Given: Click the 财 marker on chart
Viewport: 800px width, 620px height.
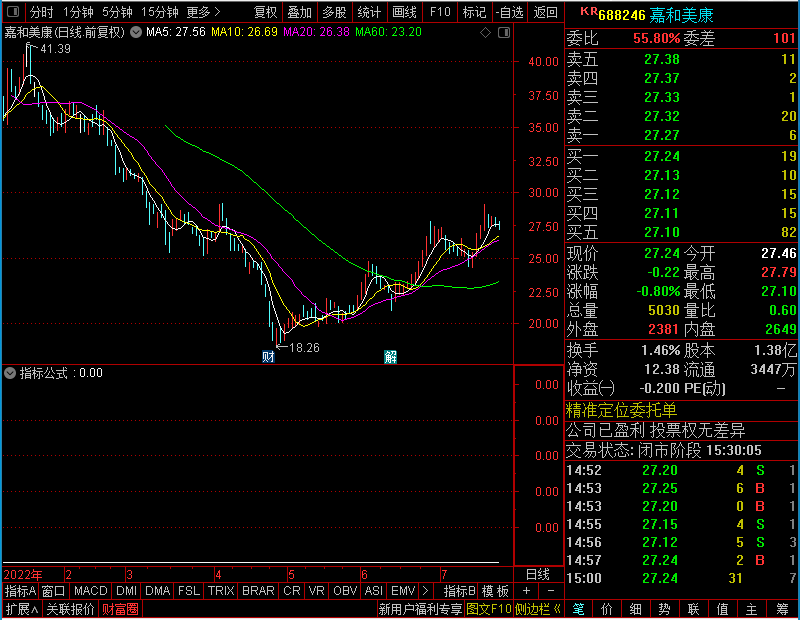Looking at the screenshot, I should [268, 356].
